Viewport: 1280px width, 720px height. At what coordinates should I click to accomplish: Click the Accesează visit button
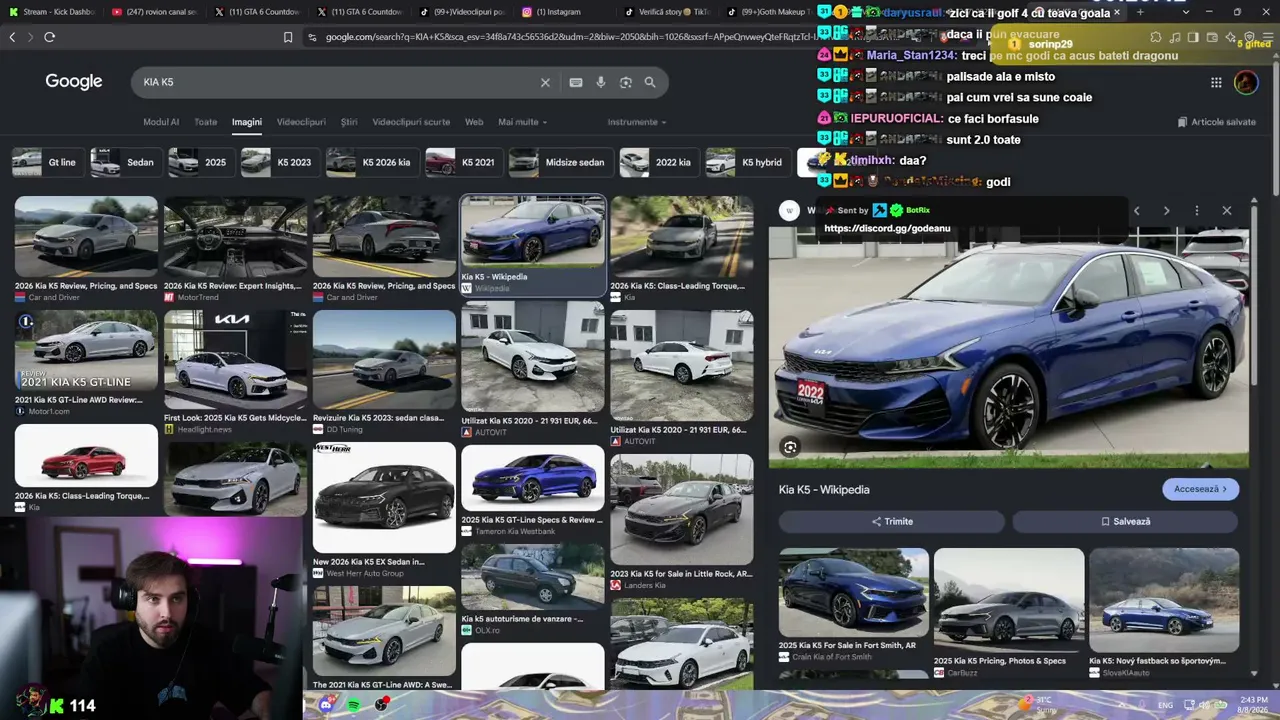(x=1200, y=489)
